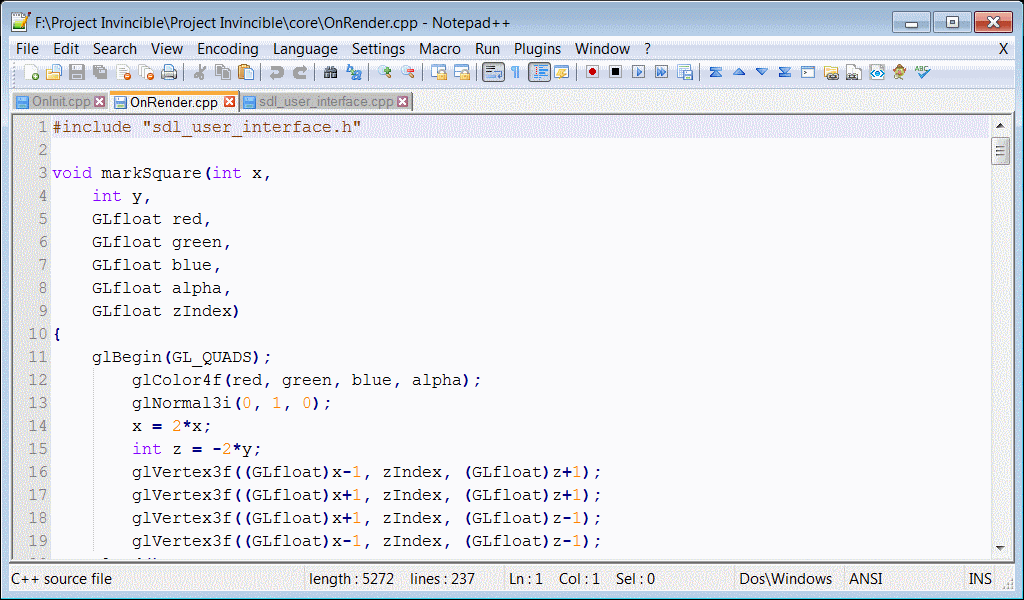Start recording a macro
The height and width of the screenshot is (600, 1024).
pyautogui.click(x=592, y=72)
